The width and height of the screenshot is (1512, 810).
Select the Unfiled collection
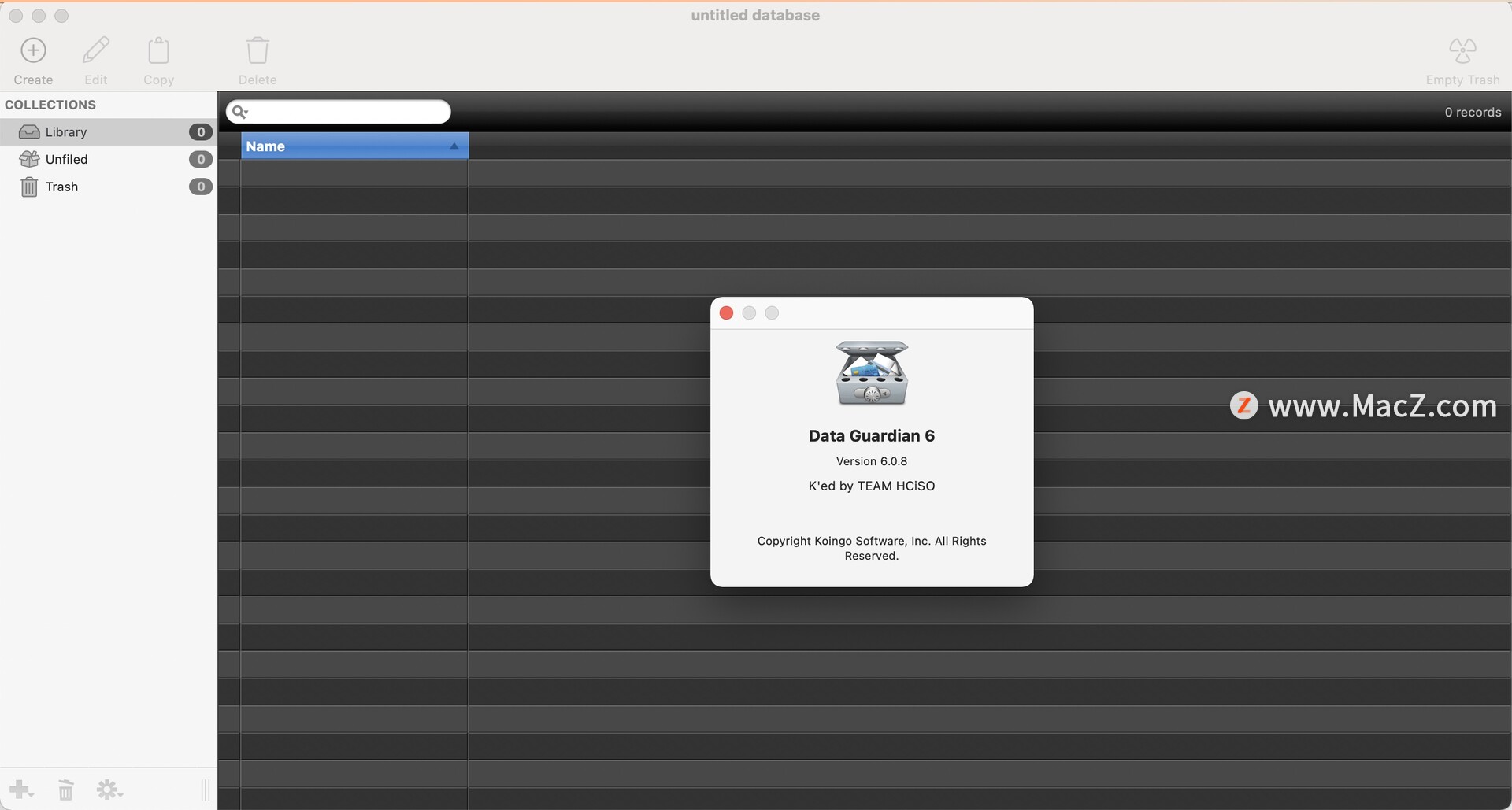click(x=109, y=159)
